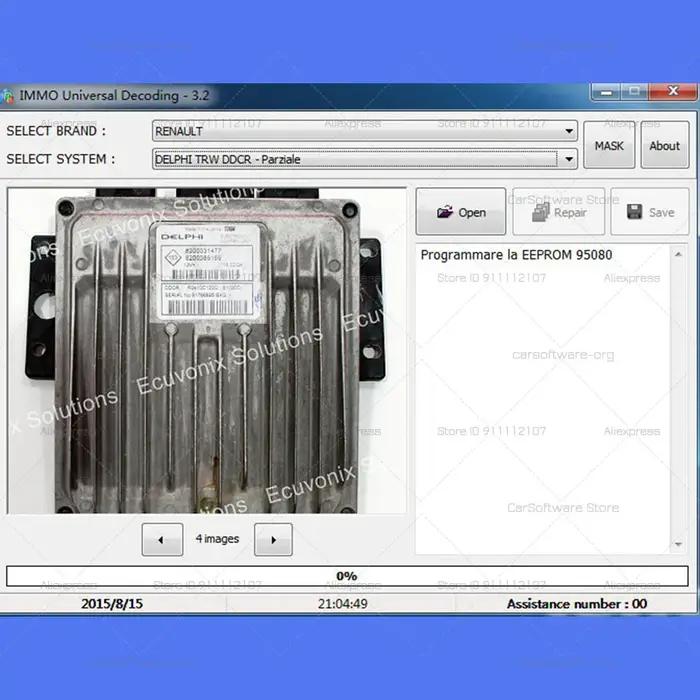Expand the SELECT BRAND dropdown arrow
The image size is (700, 700).
[569, 131]
